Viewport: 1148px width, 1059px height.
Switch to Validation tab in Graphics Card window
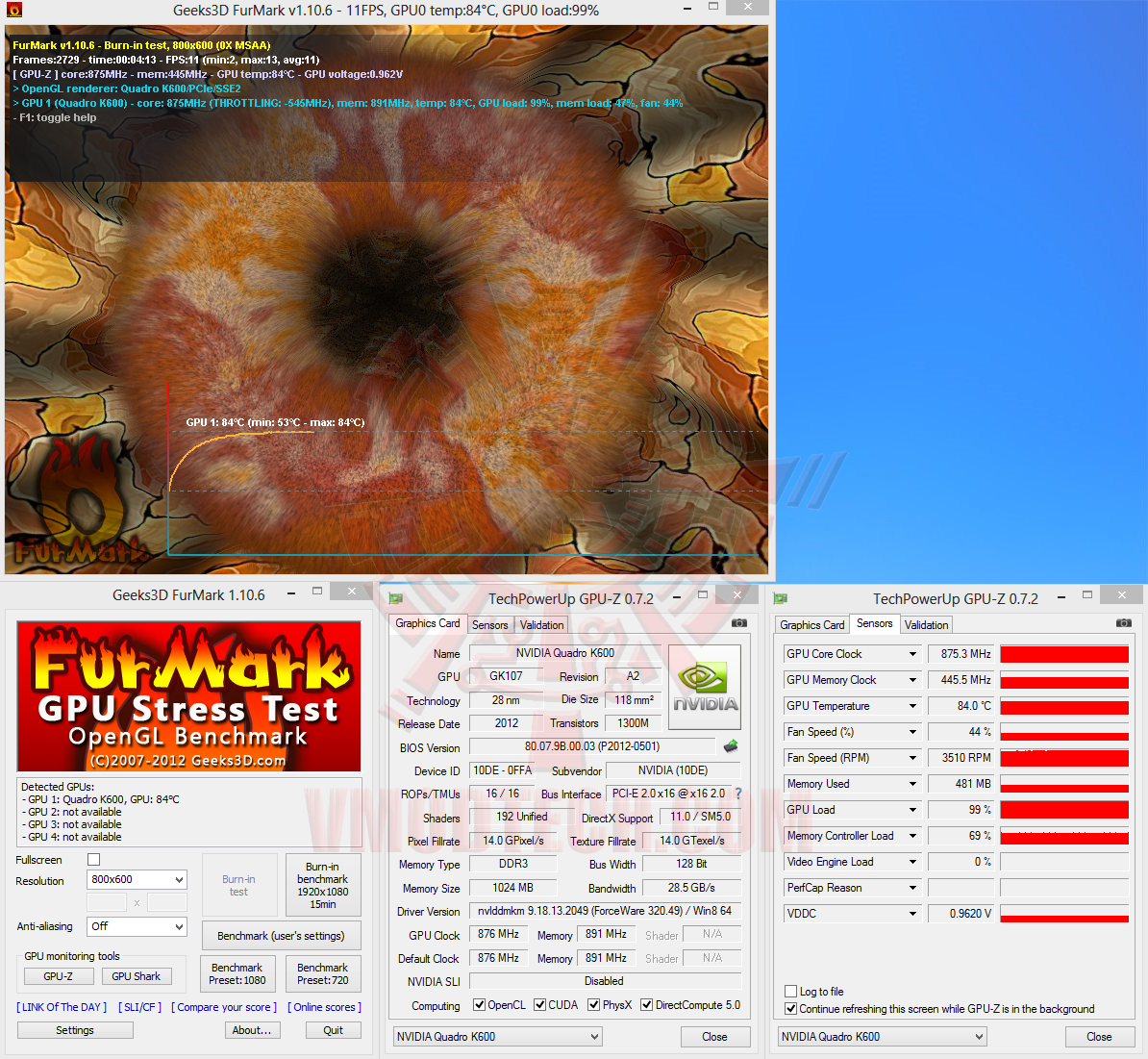[541, 624]
